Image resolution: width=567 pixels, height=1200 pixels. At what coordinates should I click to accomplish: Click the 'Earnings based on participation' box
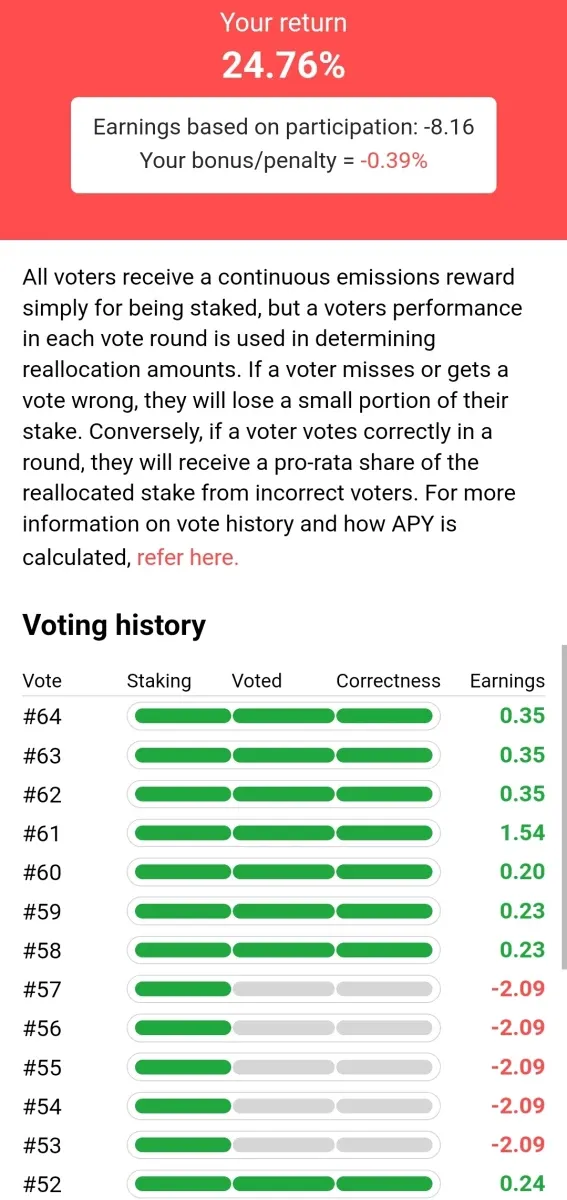[283, 145]
